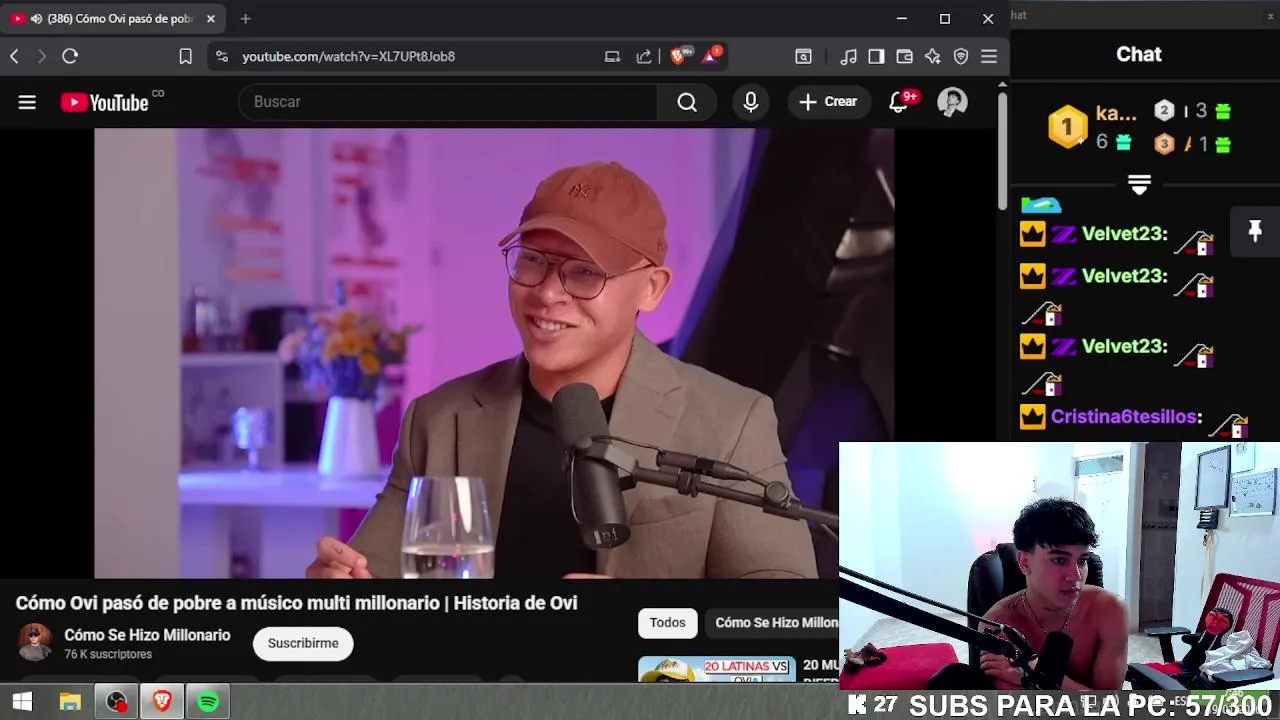
Task: Go back to the previous page
Action: point(14,56)
